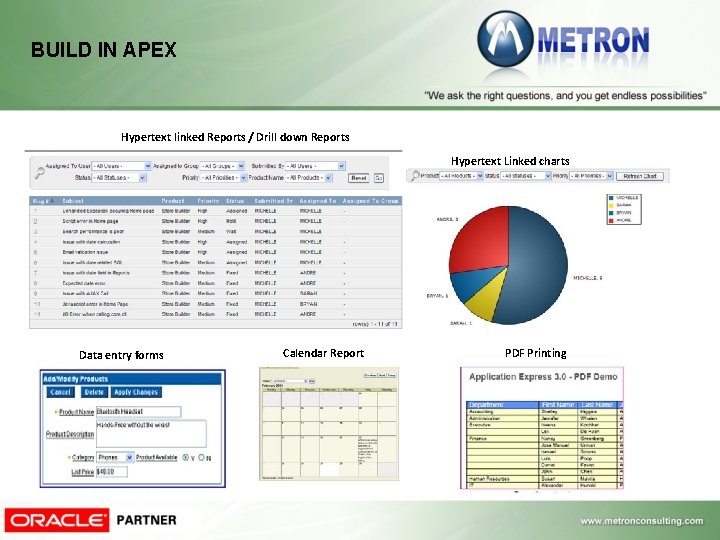Sort by the Bug # column arrow
Image resolution: width=720 pixels, height=540 pixels.
tap(52, 200)
